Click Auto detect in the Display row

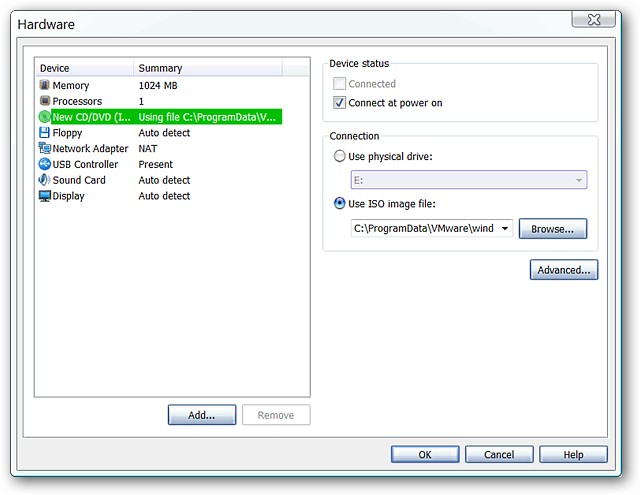[x=164, y=196]
